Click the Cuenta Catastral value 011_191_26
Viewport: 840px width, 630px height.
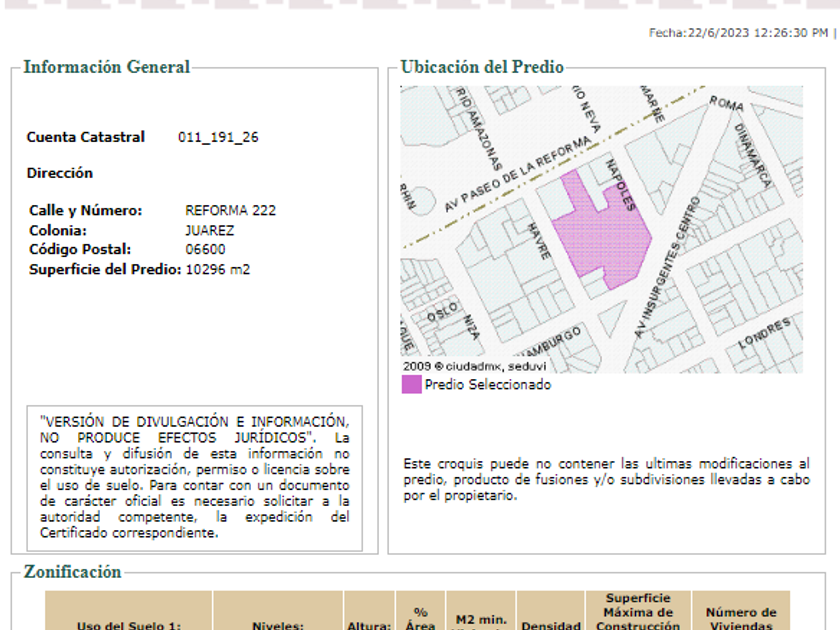click(218, 138)
